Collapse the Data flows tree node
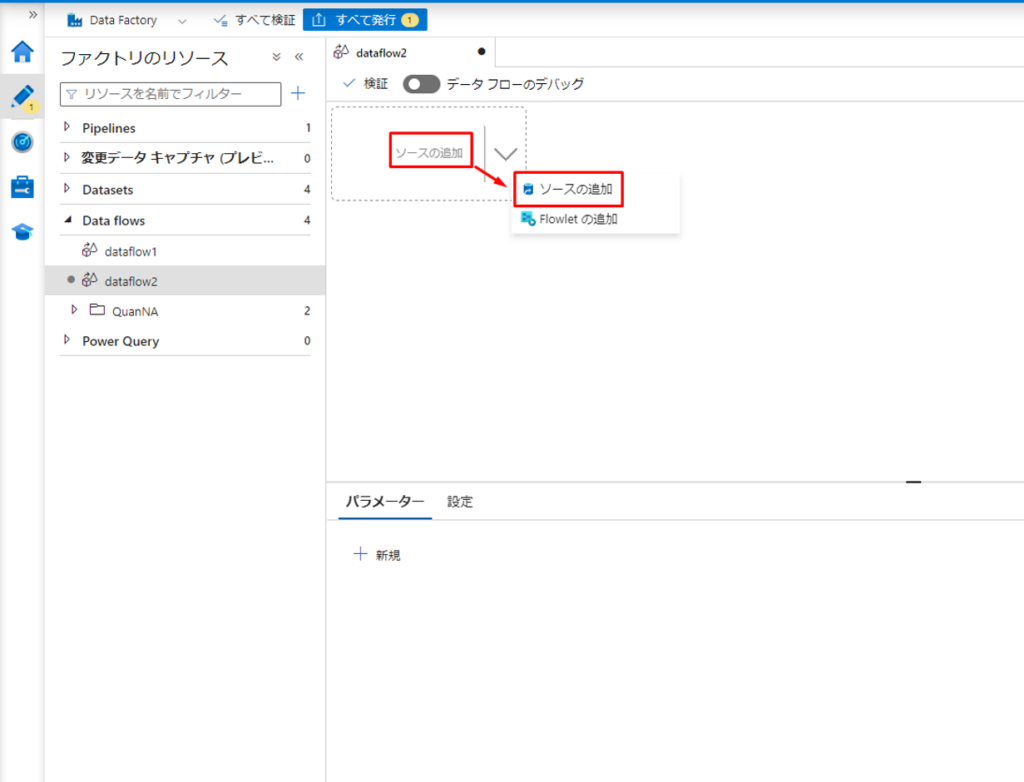 click(67, 220)
